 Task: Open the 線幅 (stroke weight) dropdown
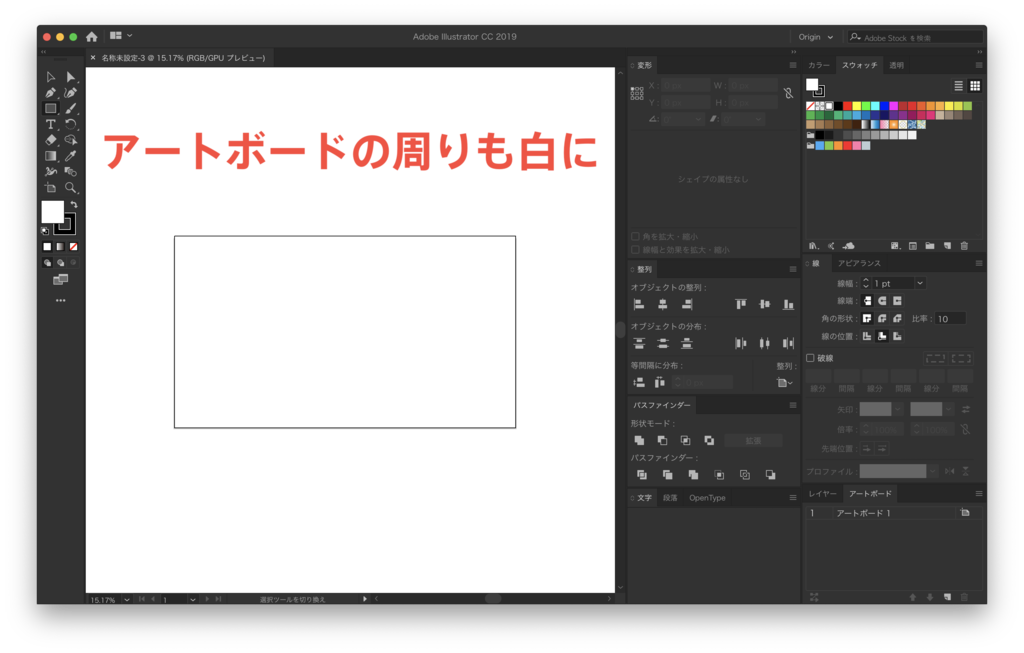coord(920,282)
